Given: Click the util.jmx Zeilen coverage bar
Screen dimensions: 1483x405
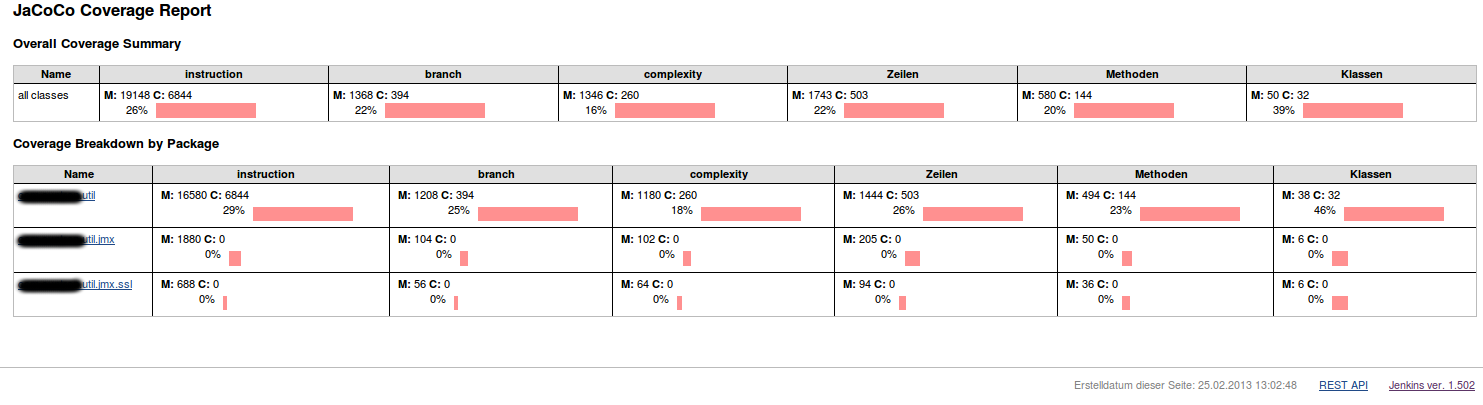Looking at the screenshot, I should 912,258.
